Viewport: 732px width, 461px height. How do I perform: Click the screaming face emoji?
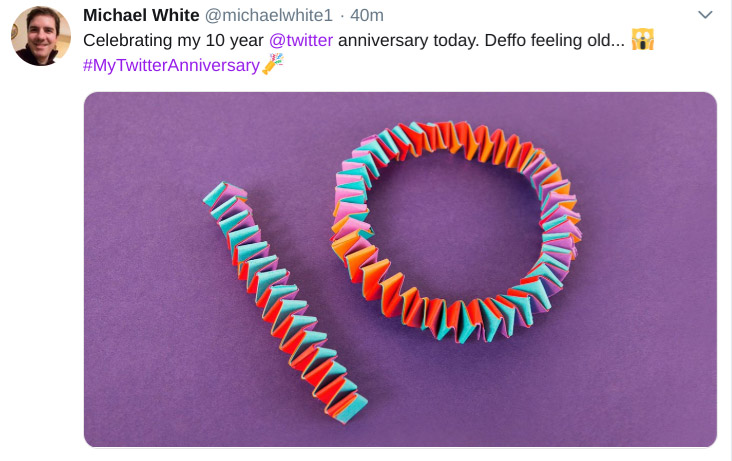(643, 41)
